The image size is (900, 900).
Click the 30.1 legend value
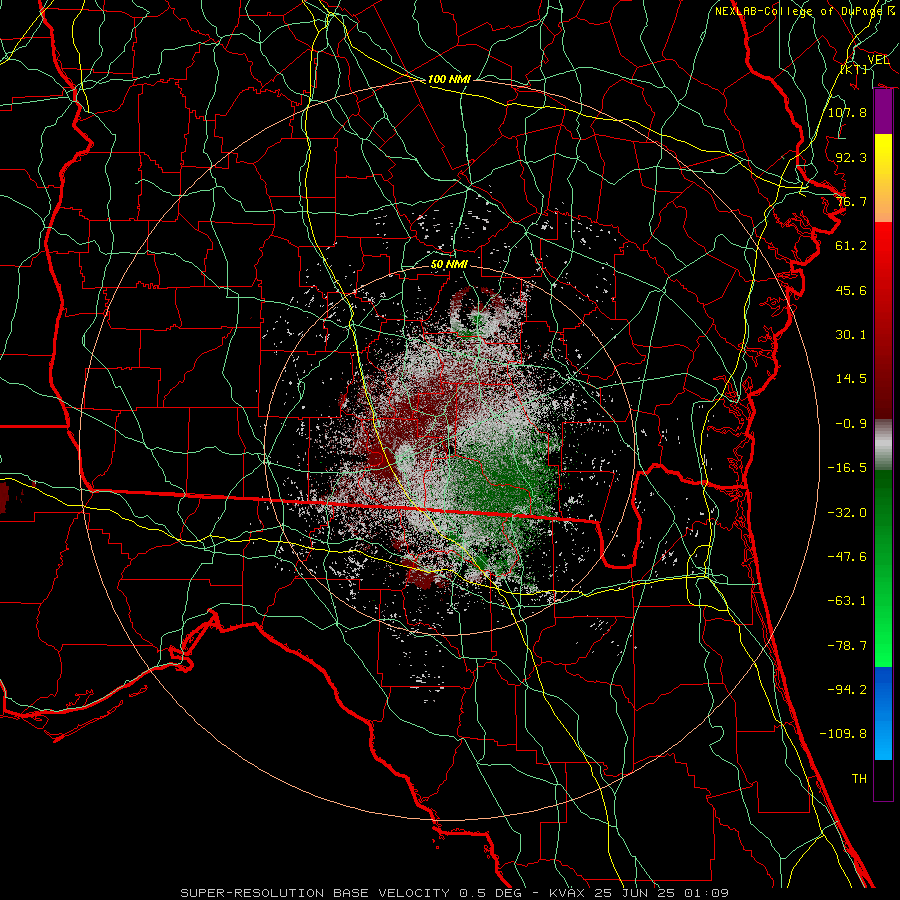pyautogui.click(x=851, y=335)
